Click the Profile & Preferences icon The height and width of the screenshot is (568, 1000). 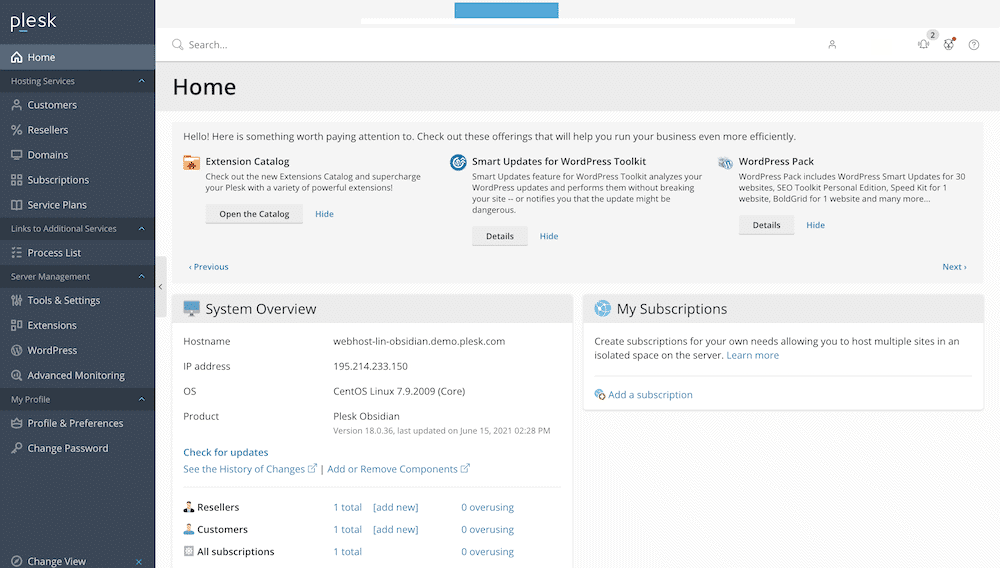[x=17, y=423]
